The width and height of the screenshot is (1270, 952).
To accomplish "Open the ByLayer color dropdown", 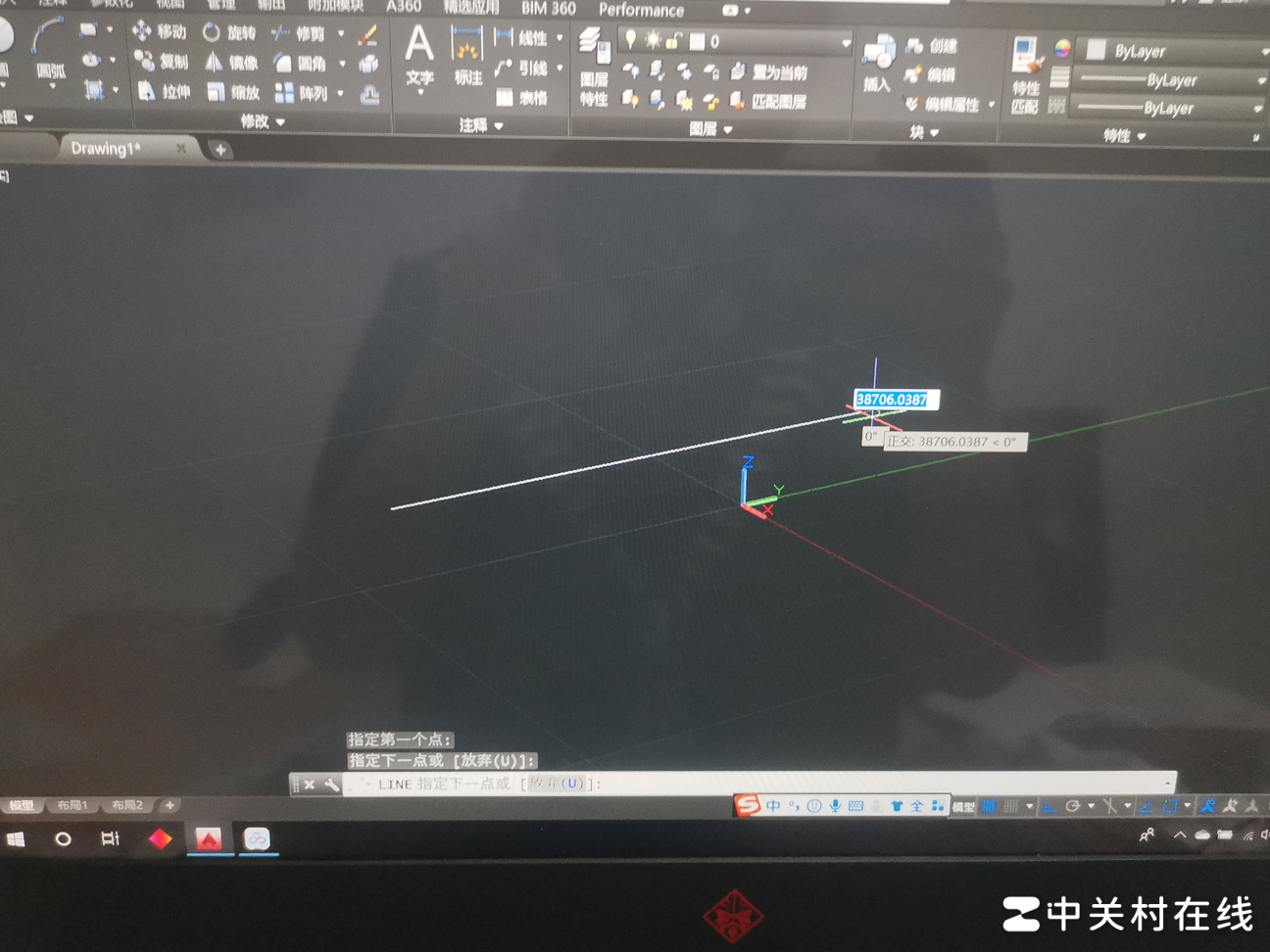I will click(1176, 51).
